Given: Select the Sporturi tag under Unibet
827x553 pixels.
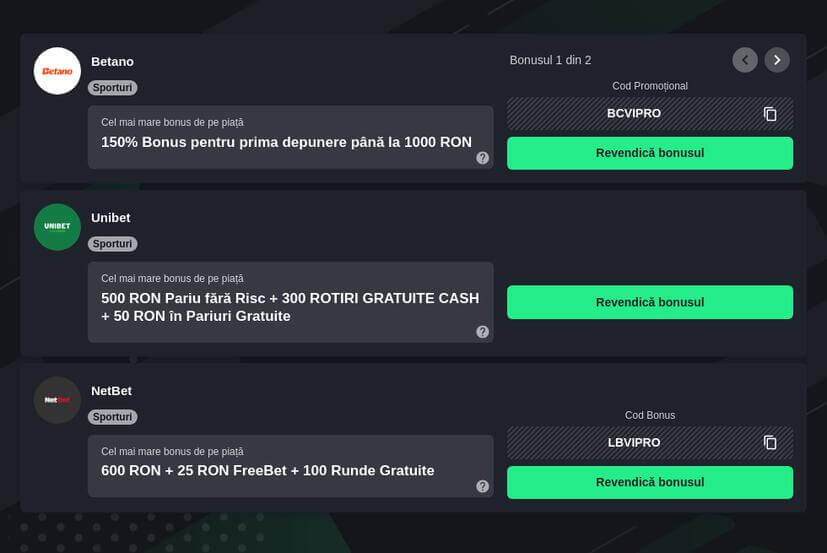Looking at the screenshot, I should point(113,244).
